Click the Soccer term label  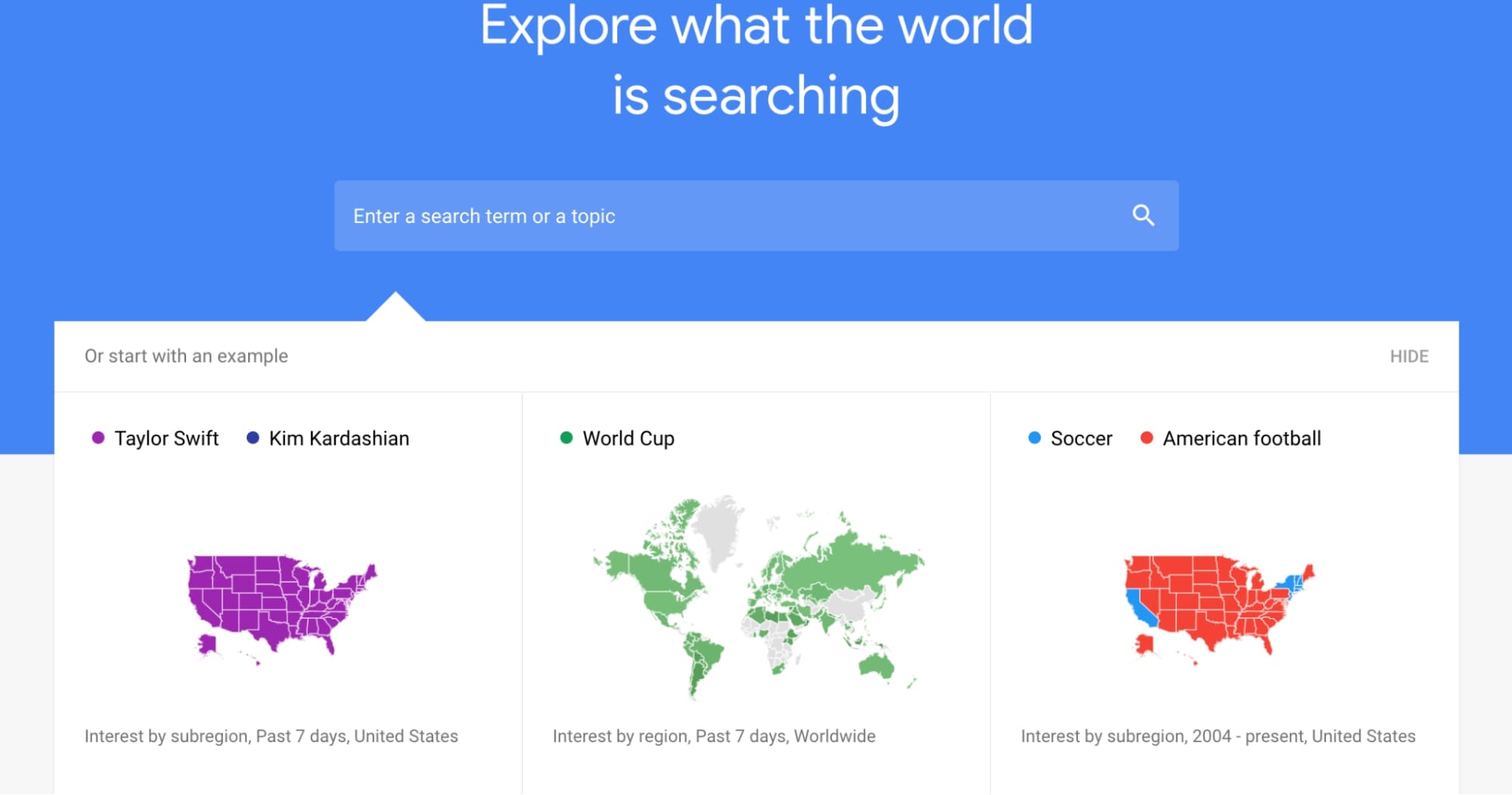coord(1082,438)
